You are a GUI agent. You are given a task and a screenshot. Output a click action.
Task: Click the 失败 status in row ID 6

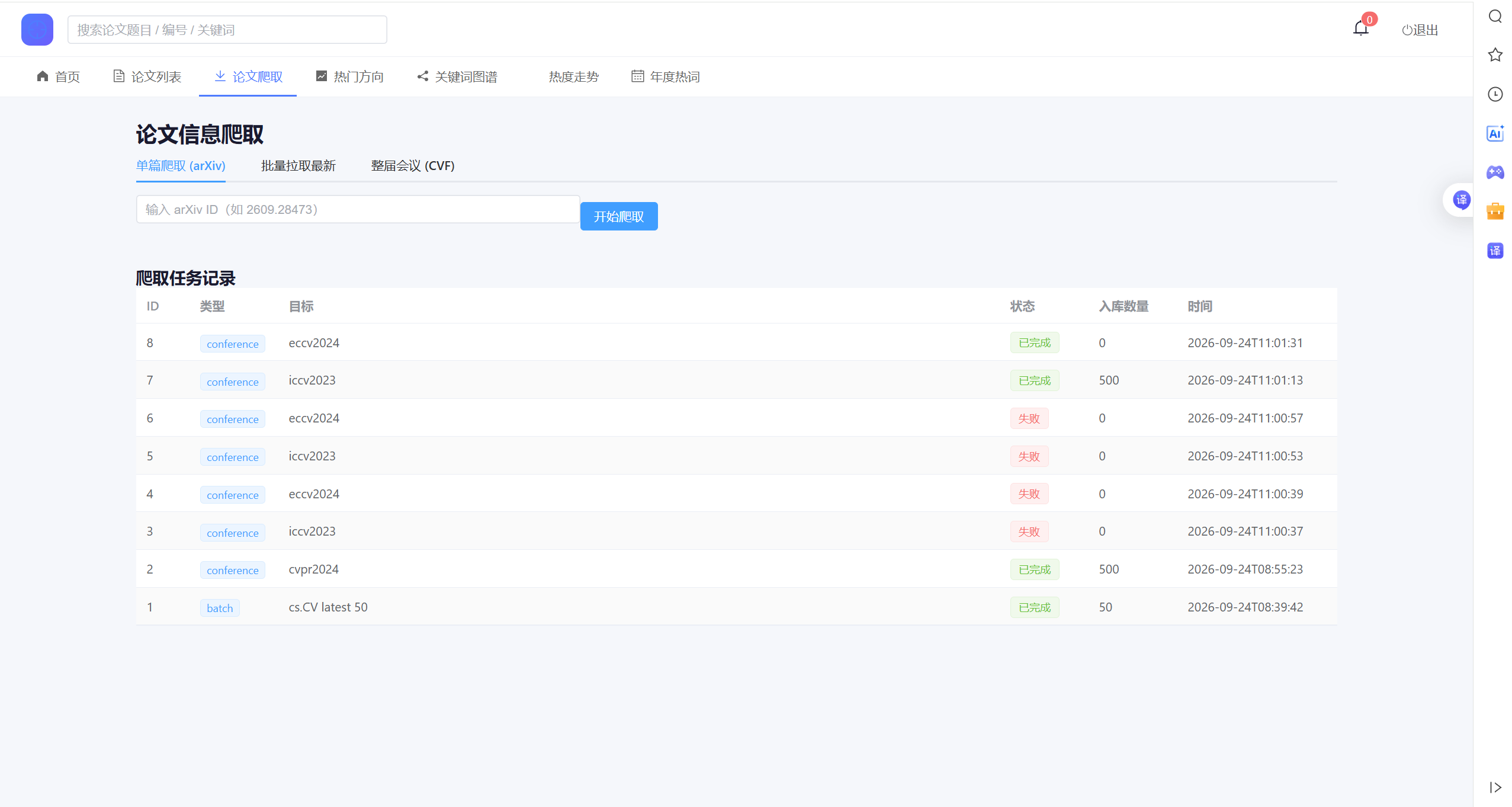click(1029, 418)
